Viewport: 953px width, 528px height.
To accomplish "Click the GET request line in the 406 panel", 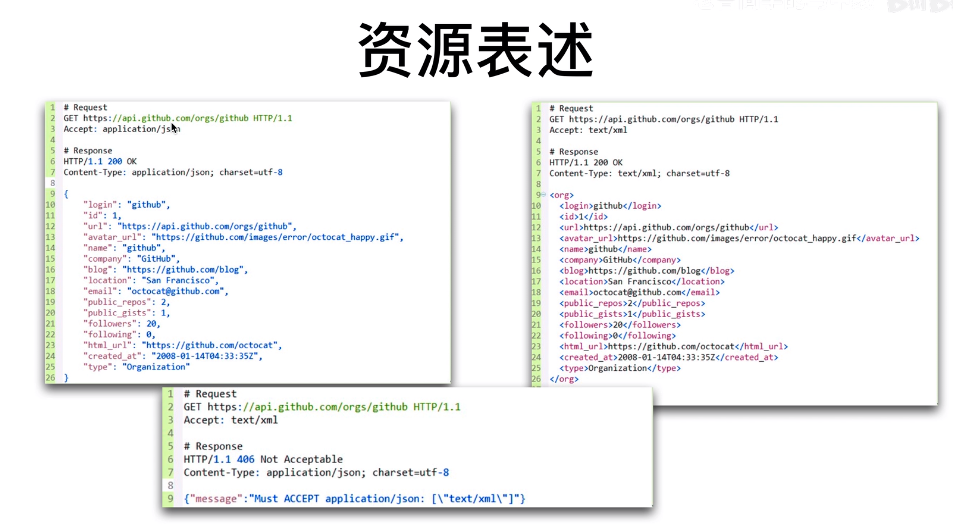I will tap(322, 407).
